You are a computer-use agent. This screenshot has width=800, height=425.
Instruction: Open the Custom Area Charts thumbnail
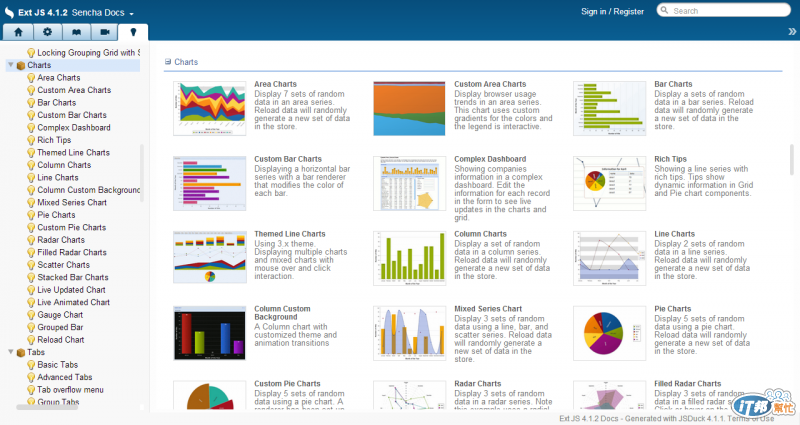[409, 108]
